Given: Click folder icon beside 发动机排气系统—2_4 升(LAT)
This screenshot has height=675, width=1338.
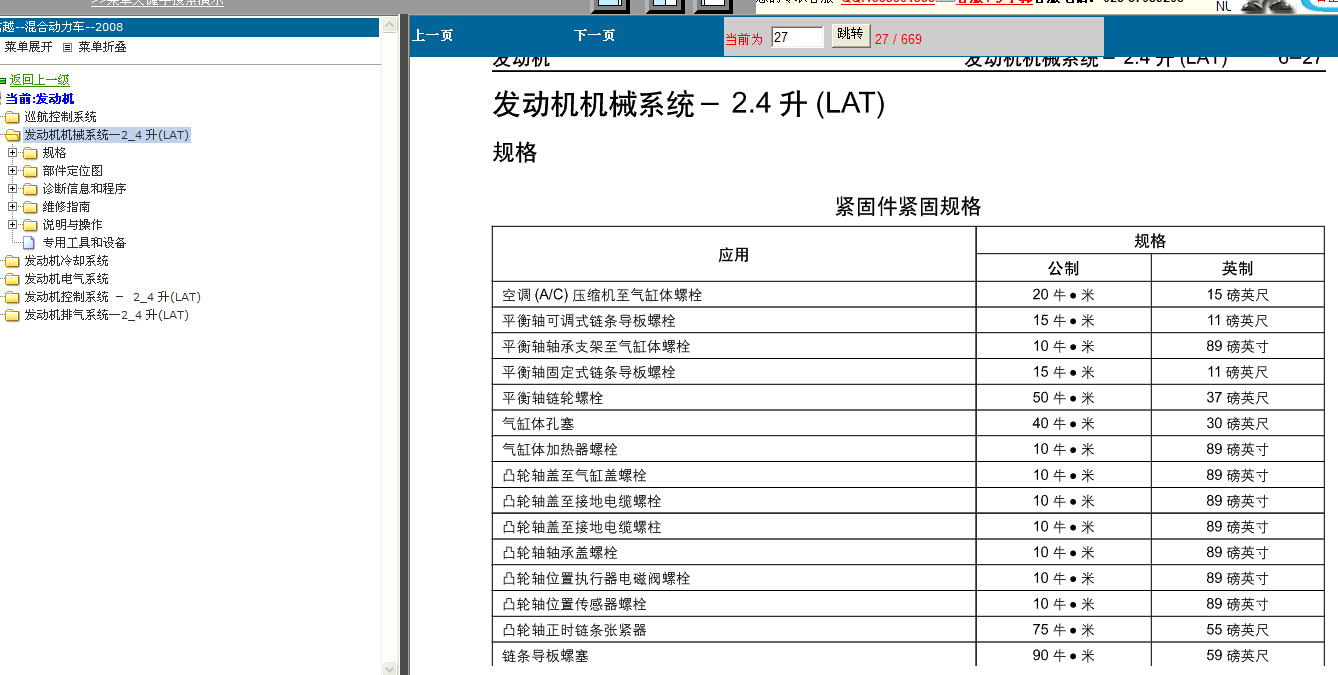Looking at the screenshot, I should 11,315.
